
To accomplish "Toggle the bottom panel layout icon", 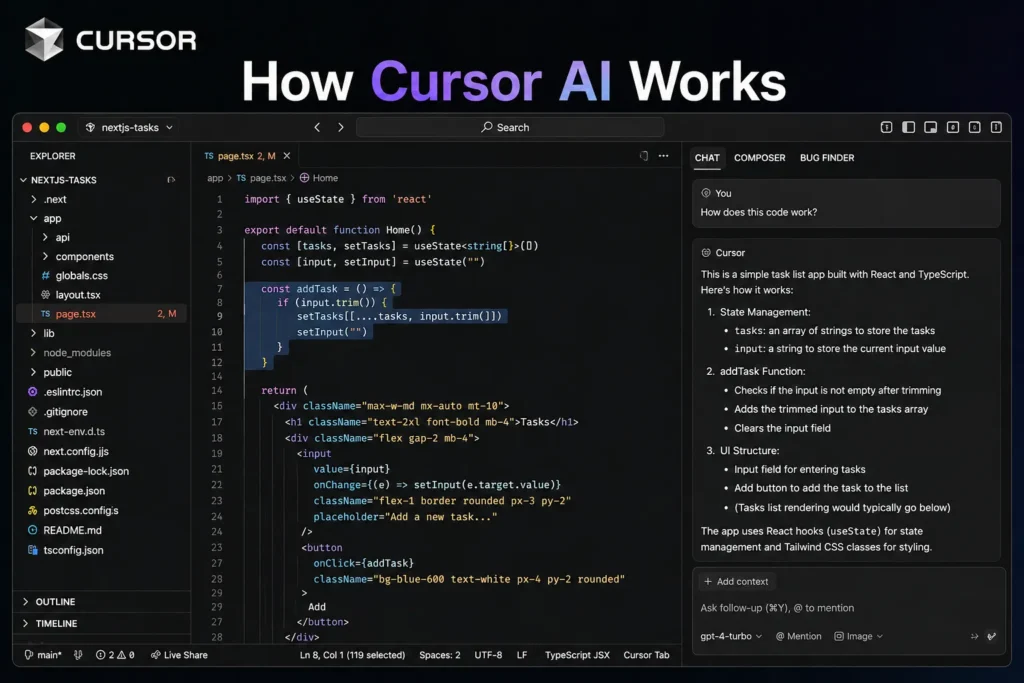I will click(x=931, y=127).
